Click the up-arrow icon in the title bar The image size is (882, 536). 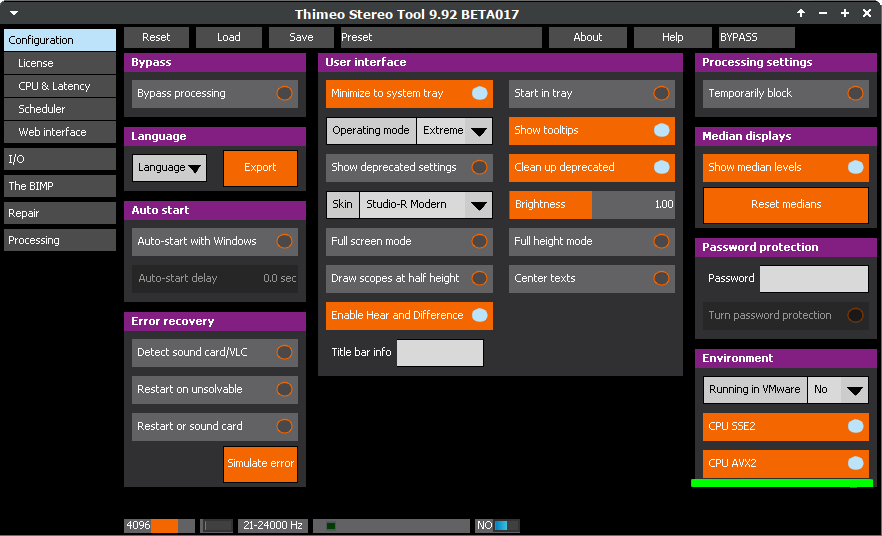tap(801, 13)
